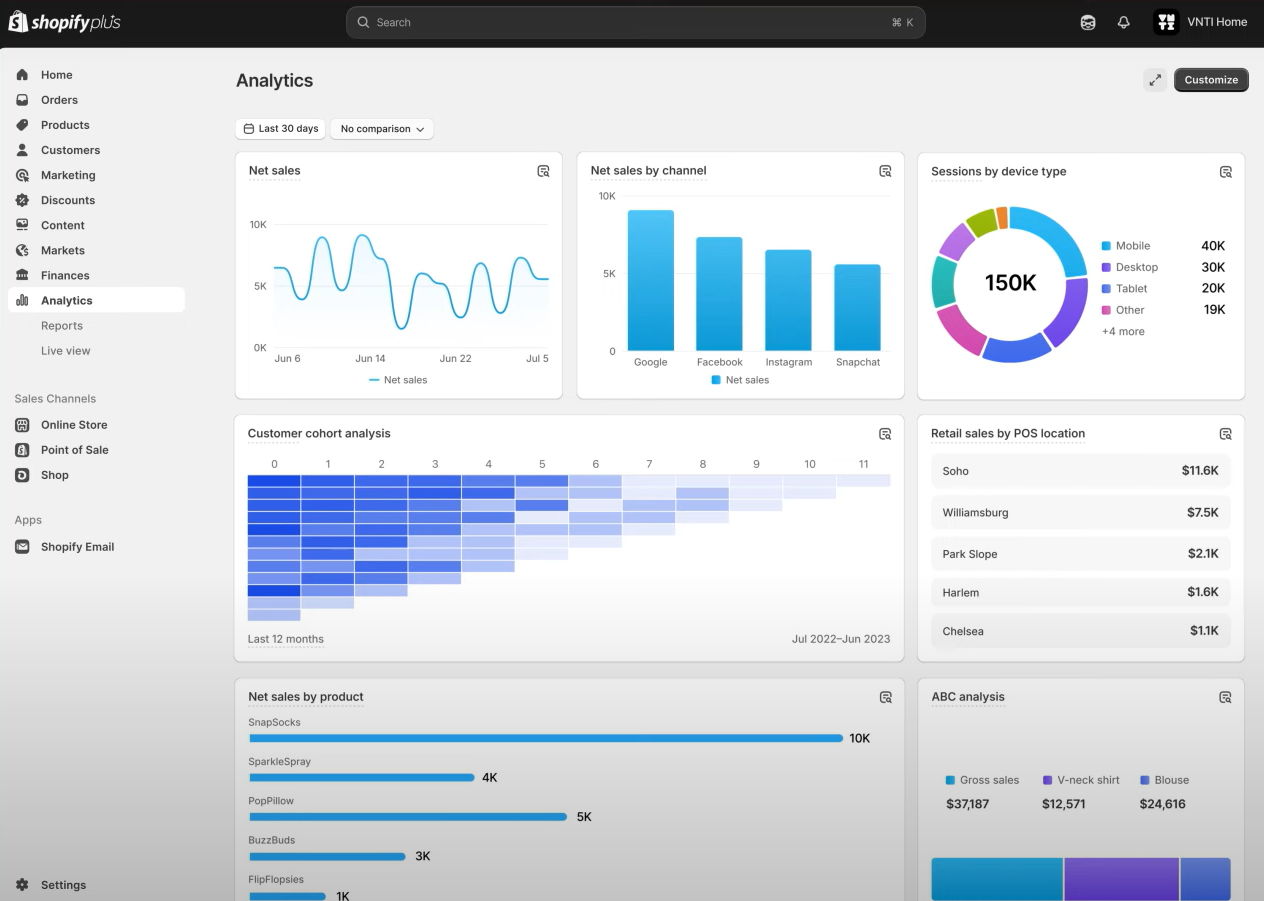Open Net sales card title

(x=275, y=171)
